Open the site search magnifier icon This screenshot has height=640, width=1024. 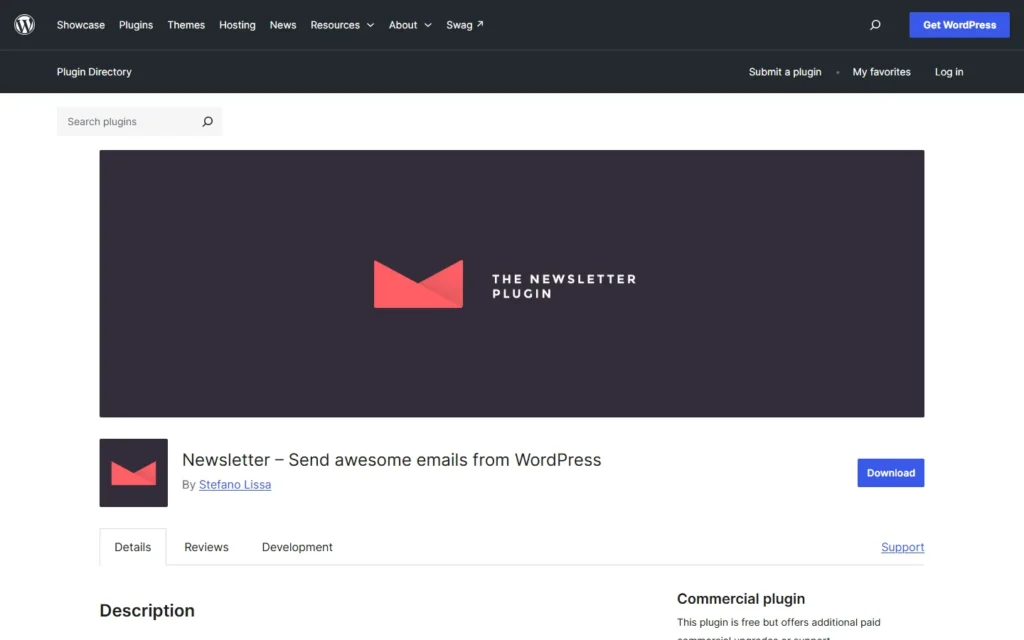pyautogui.click(x=875, y=25)
